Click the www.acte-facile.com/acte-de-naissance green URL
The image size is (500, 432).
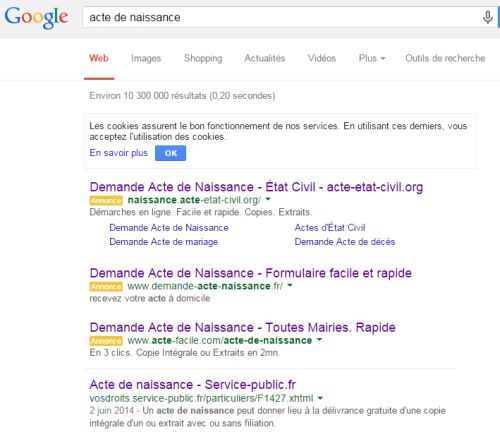[x=220, y=340]
